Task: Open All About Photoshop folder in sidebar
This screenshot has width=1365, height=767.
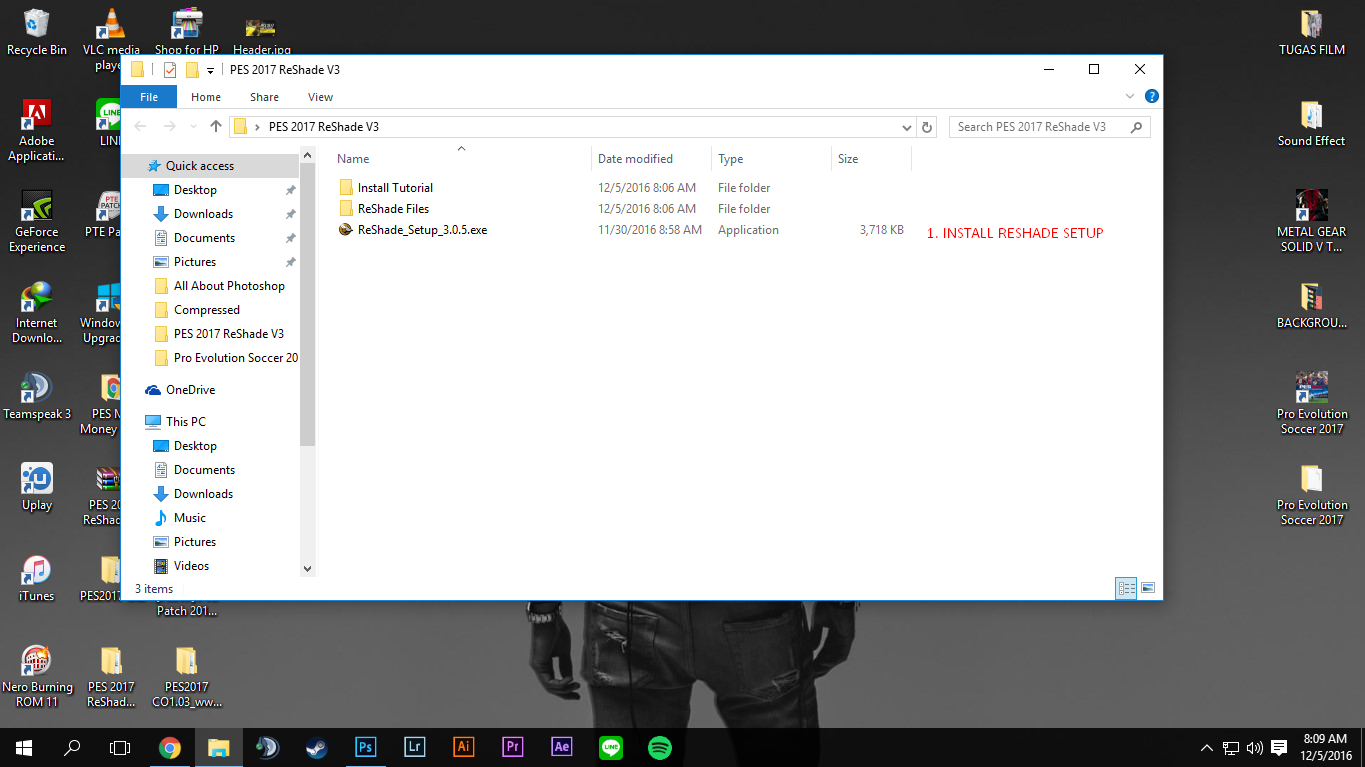Action: coord(229,286)
